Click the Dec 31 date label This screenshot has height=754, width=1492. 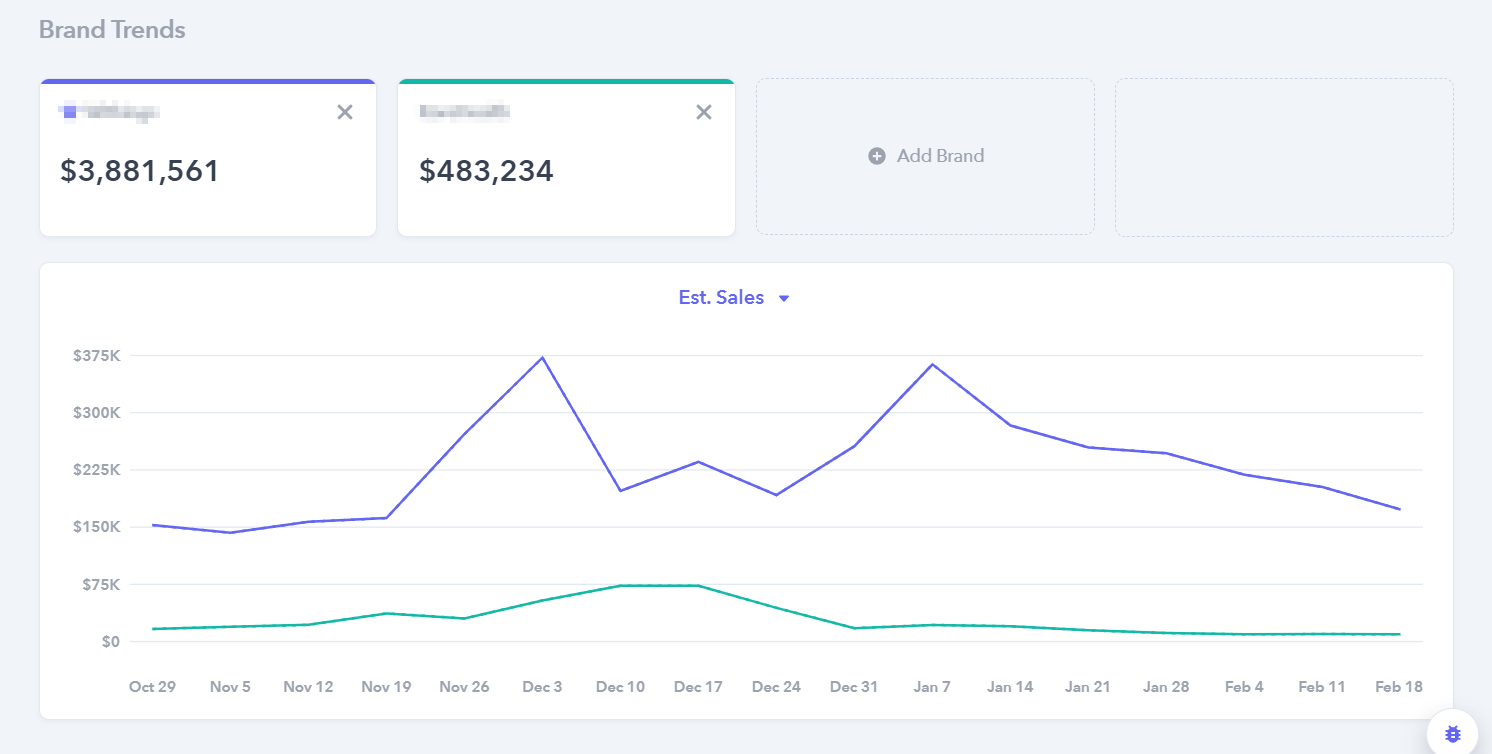(x=854, y=687)
